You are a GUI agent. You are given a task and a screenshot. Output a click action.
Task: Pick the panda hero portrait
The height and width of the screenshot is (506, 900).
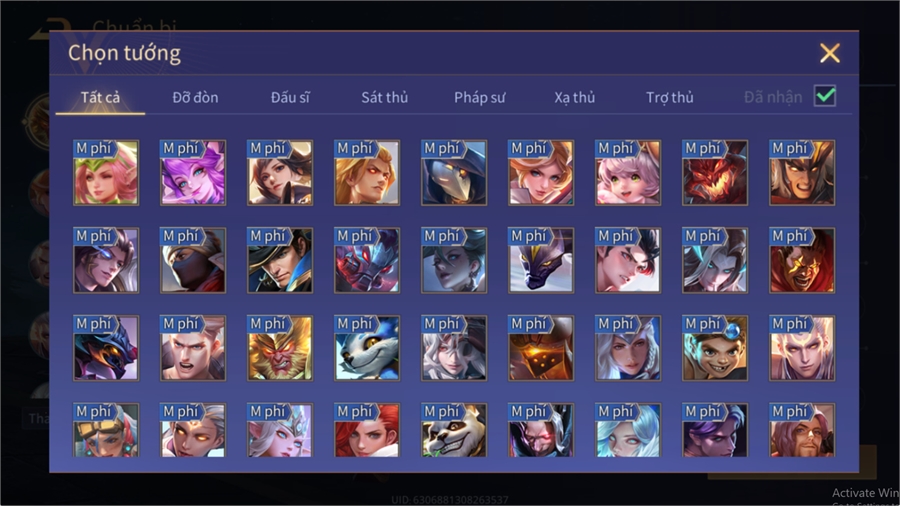(453, 430)
